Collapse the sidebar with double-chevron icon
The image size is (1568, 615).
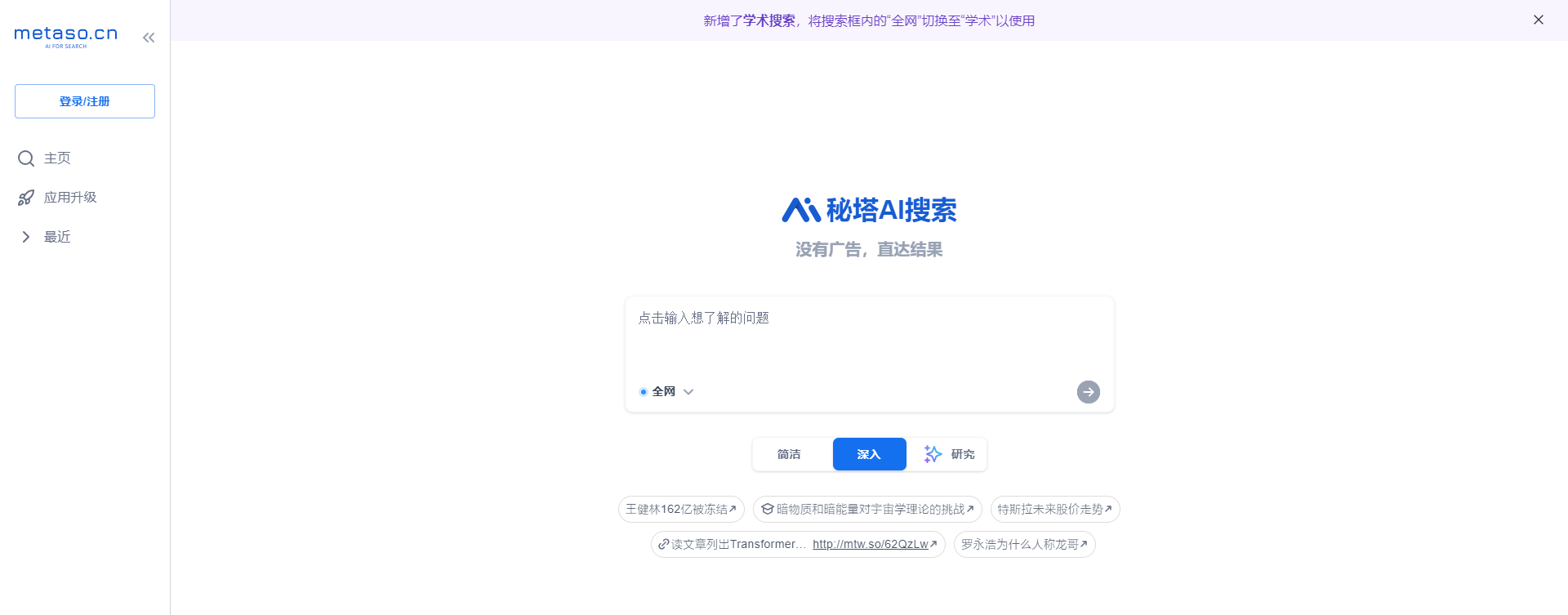click(149, 38)
